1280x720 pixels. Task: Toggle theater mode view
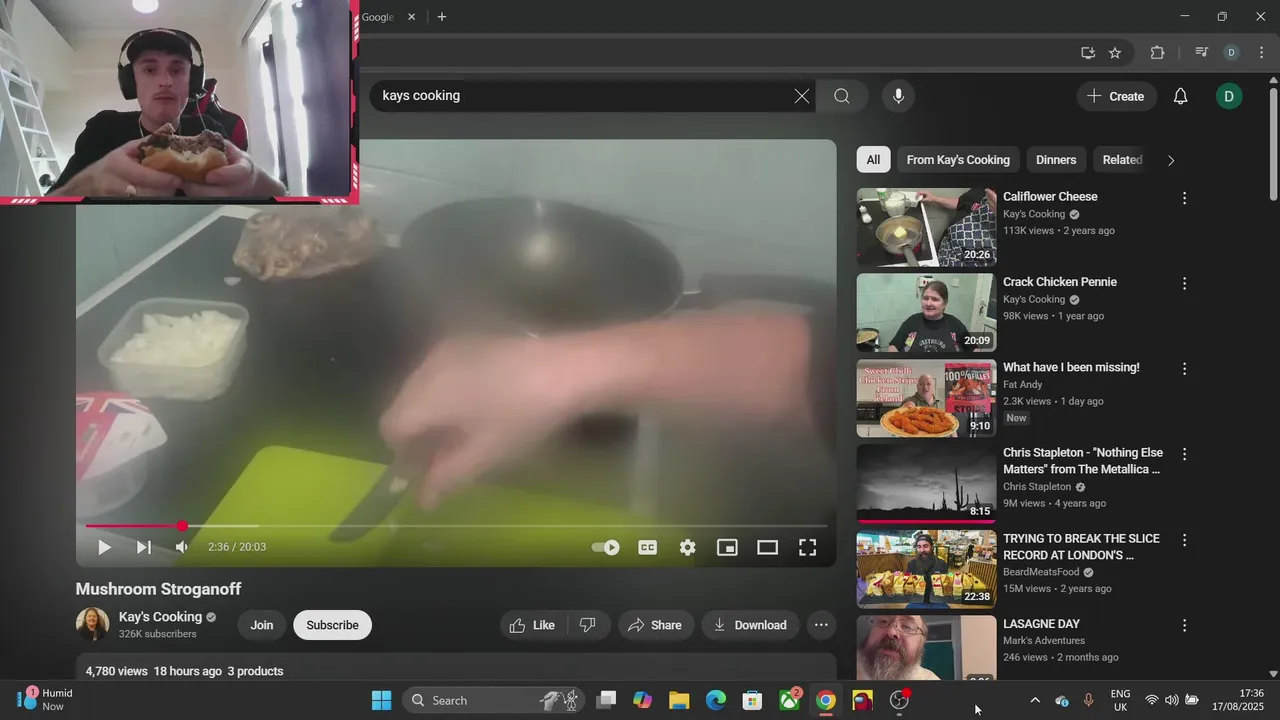point(767,547)
